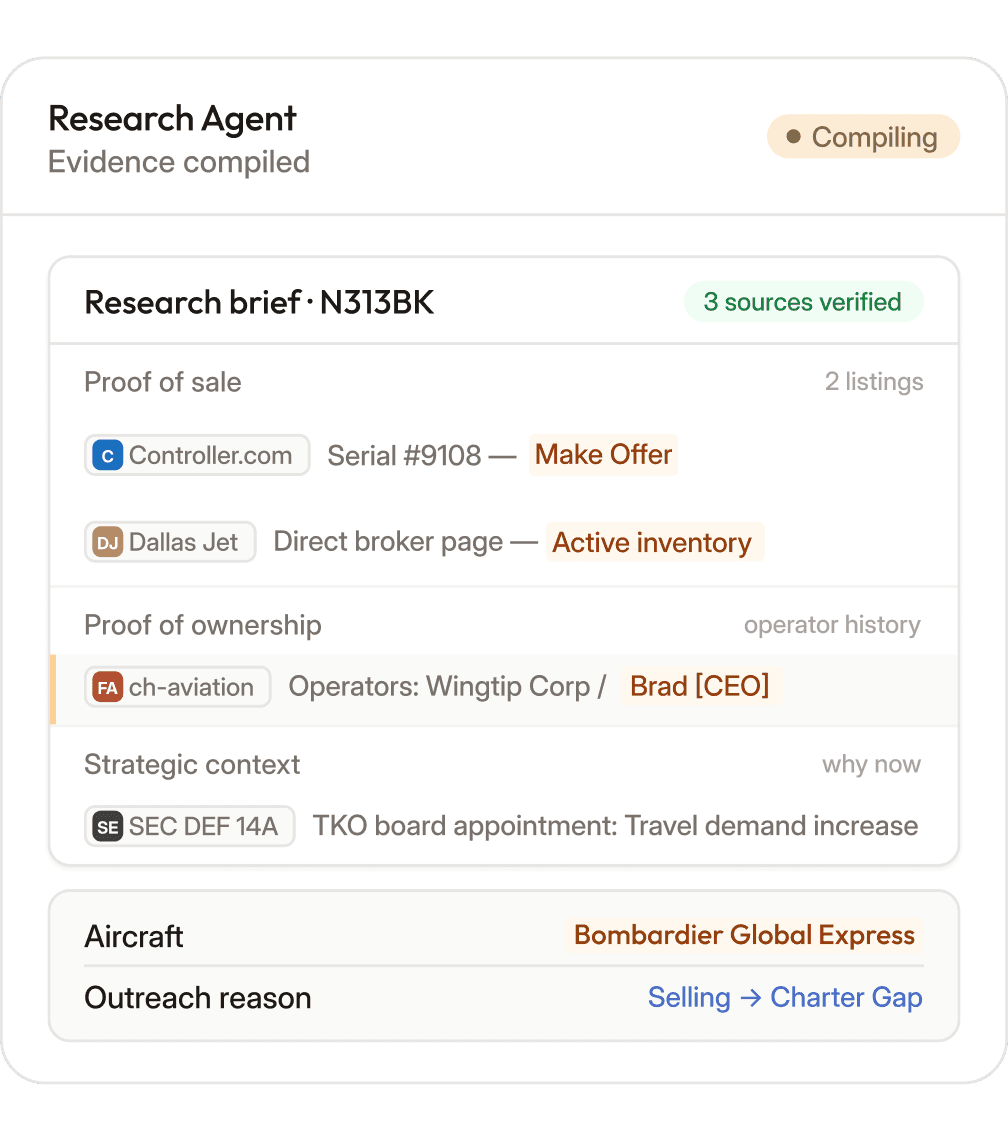Screen dimensions: 1008x1143
Task: Click the Research brief N313BK heading
Action: [x=259, y=302]
